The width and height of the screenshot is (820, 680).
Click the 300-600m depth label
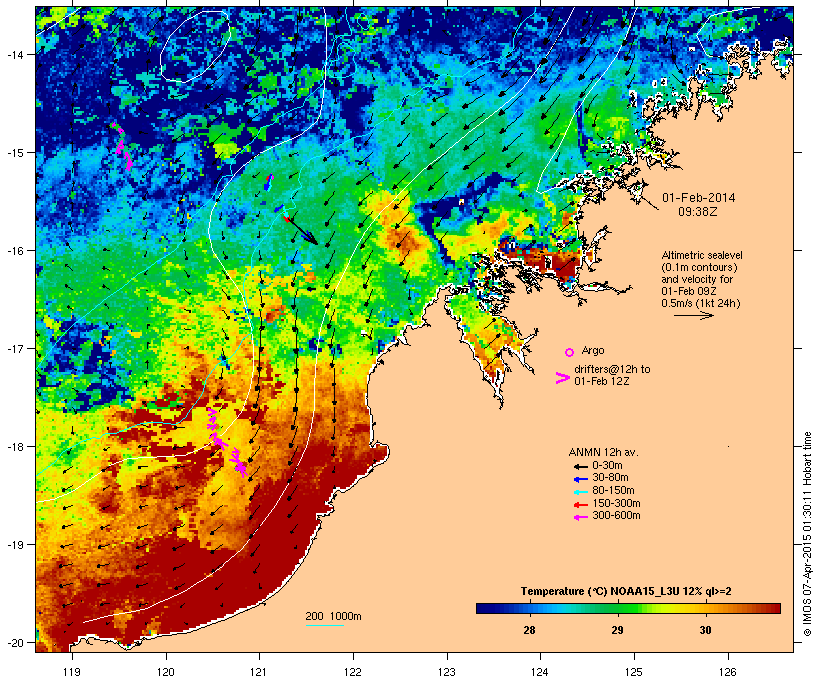tap(616, 516)
